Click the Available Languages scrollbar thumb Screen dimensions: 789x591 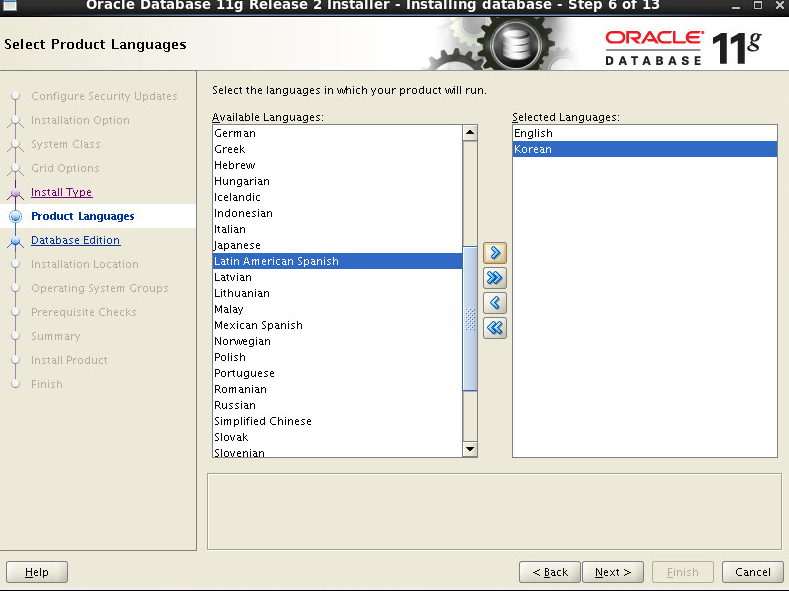470,318
